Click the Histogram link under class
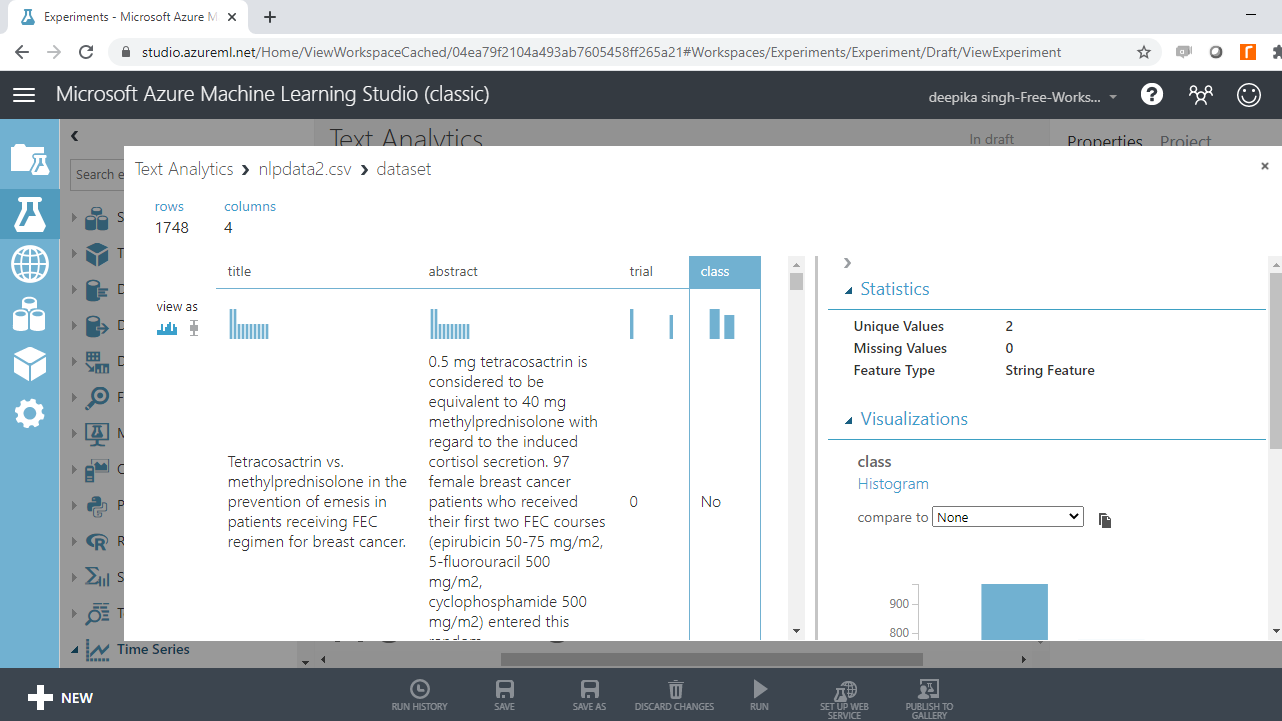Viewport: 1282px width, 721px height. click(893, 484)
